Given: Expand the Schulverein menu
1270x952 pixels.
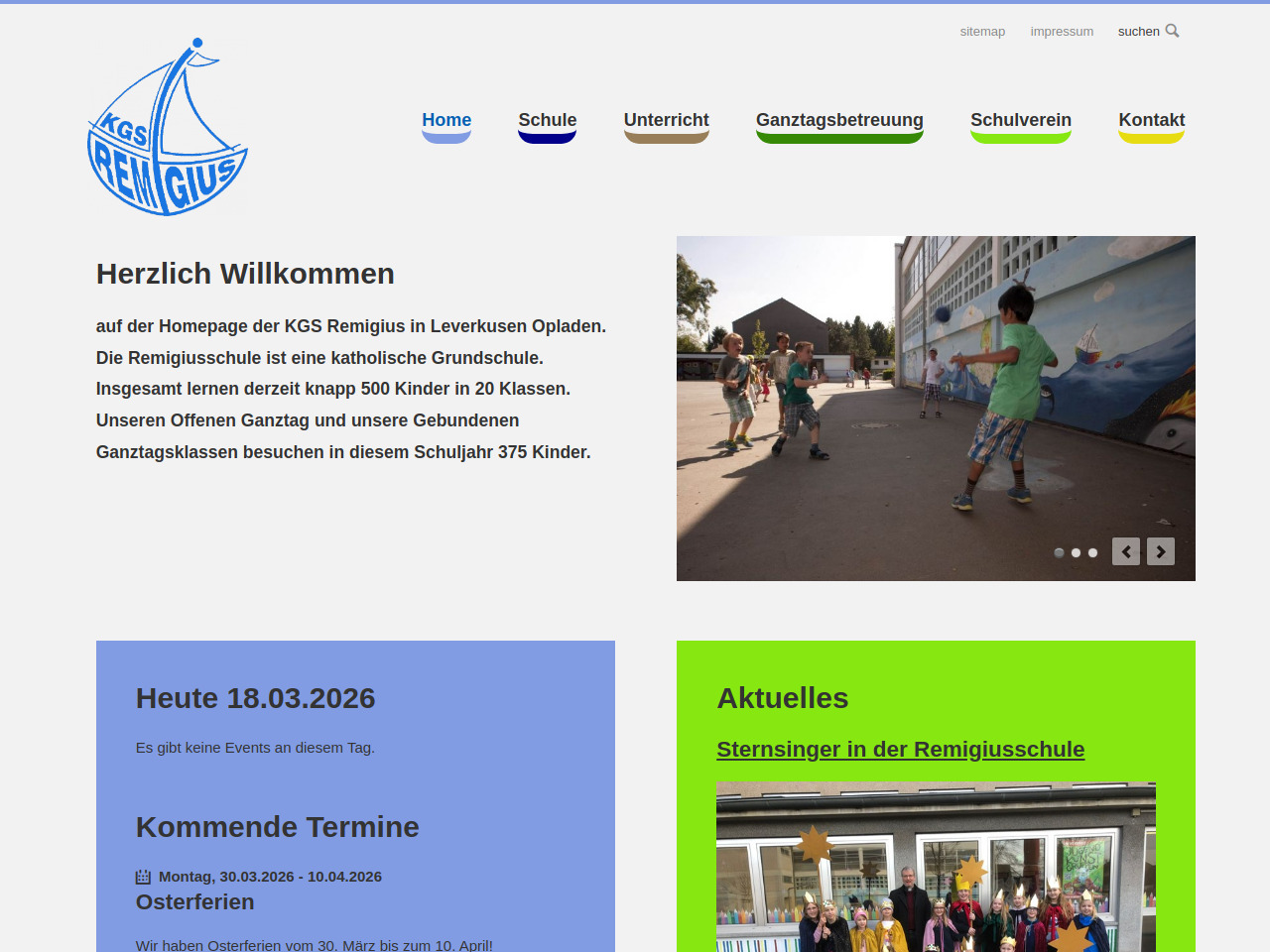Looking at the screenshot, I should tap(1020, 120).
